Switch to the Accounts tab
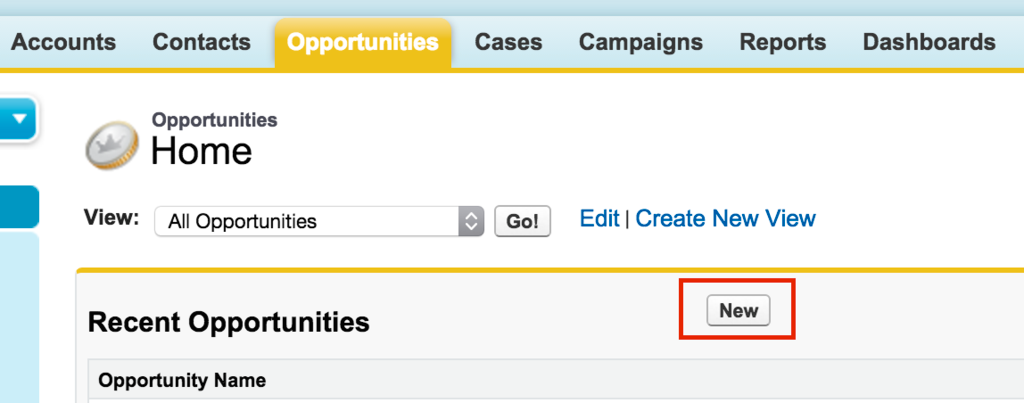Screen dimensions: 1024x403 point(63,42)
